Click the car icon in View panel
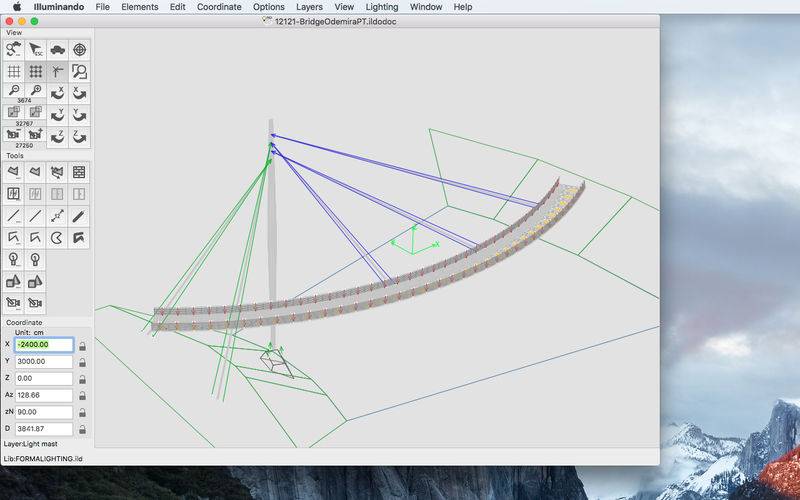This screenshot has width=800, height=500. point(58,49)
